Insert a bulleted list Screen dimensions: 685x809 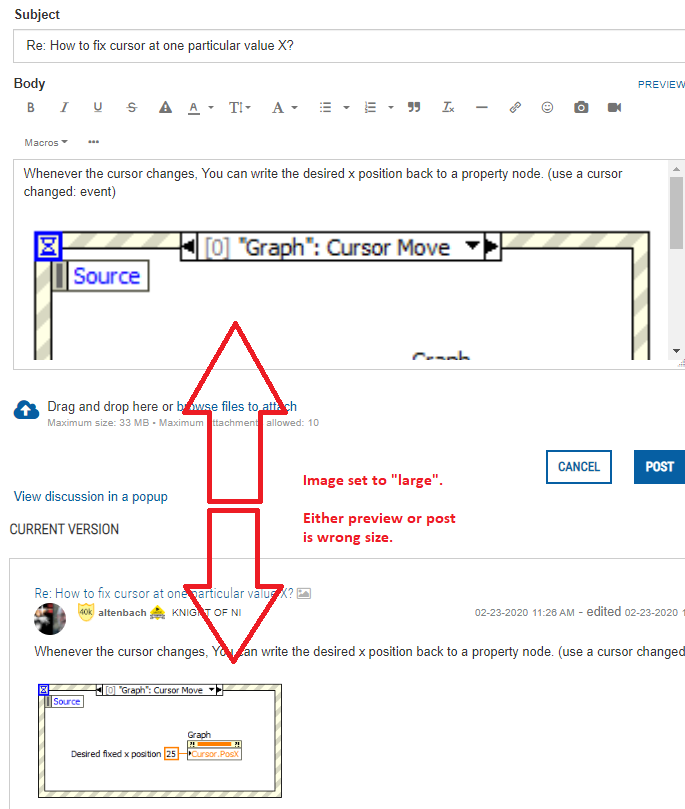(325, 107)
